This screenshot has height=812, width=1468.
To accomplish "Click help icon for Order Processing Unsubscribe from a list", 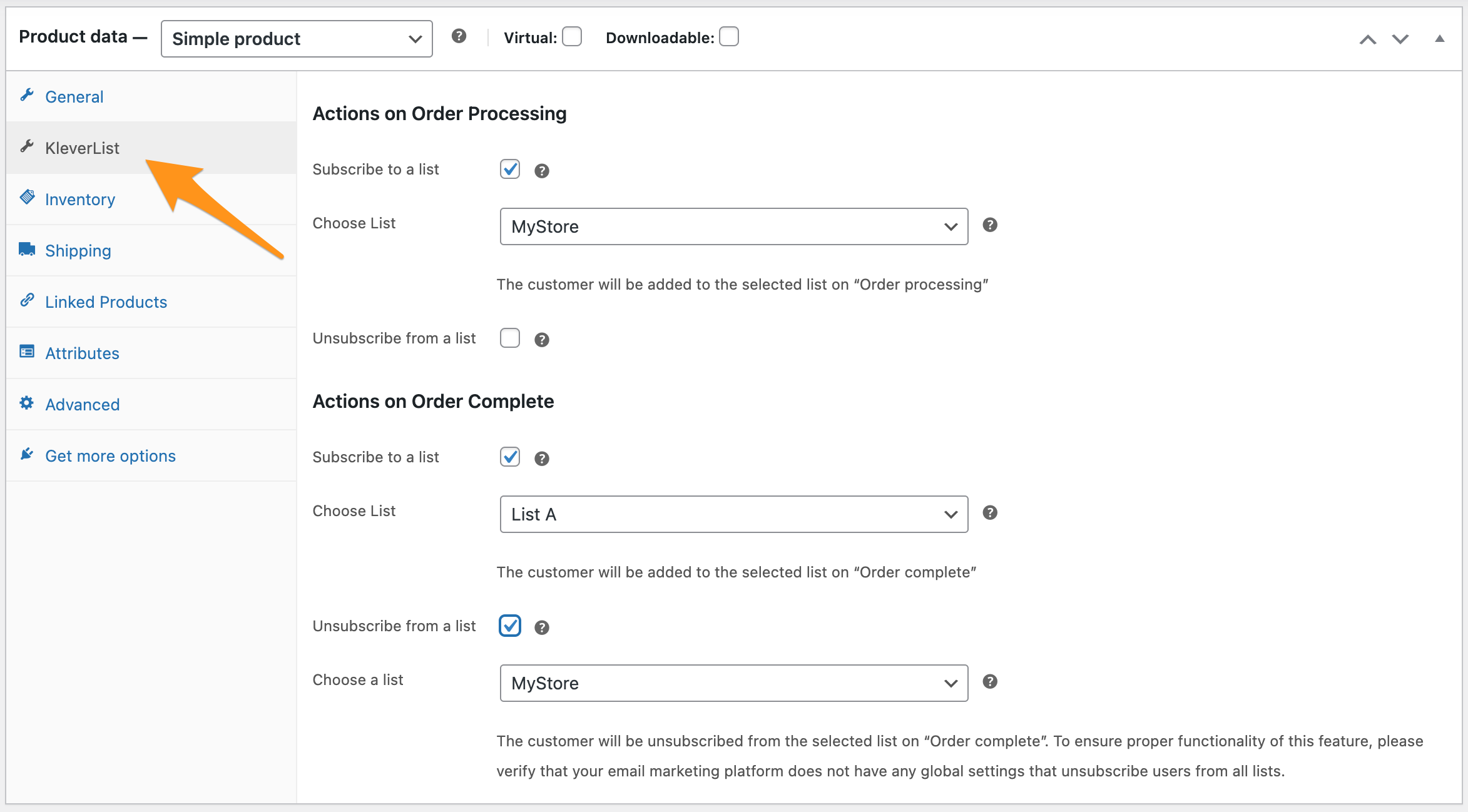I will (x=542, y=340).
